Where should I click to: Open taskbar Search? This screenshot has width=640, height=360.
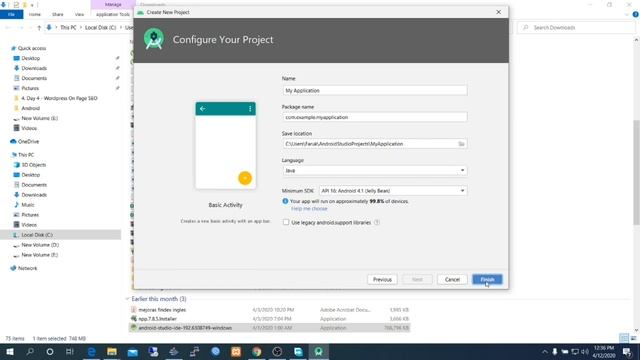click(x=30, y=351)
